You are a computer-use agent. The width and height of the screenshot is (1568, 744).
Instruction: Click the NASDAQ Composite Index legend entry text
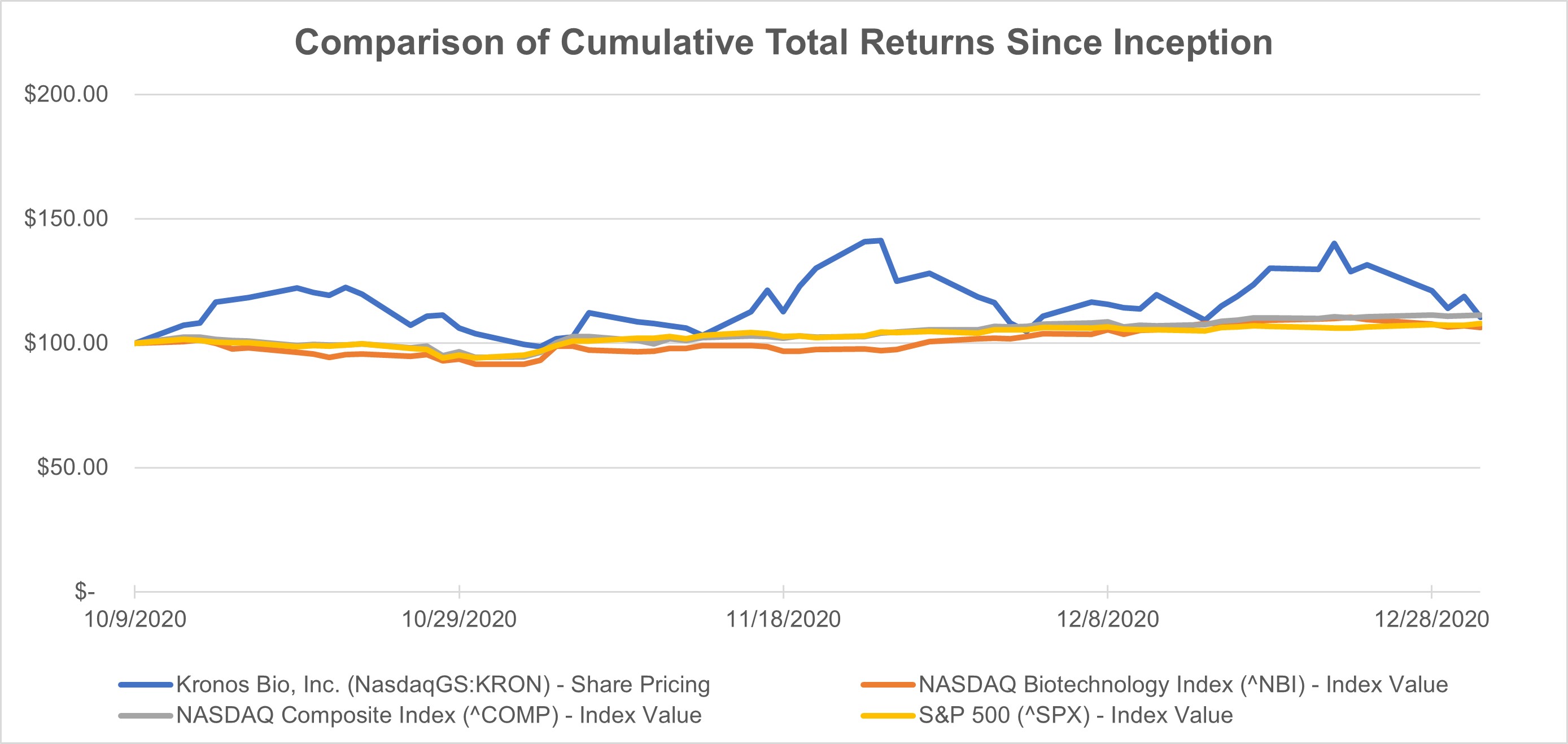438,715
